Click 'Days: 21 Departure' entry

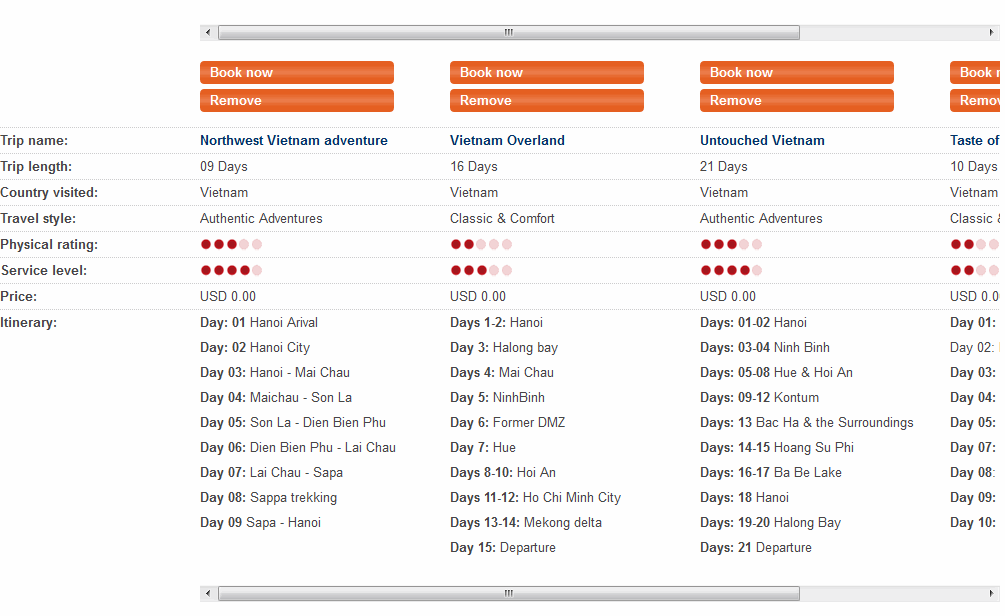756,547
